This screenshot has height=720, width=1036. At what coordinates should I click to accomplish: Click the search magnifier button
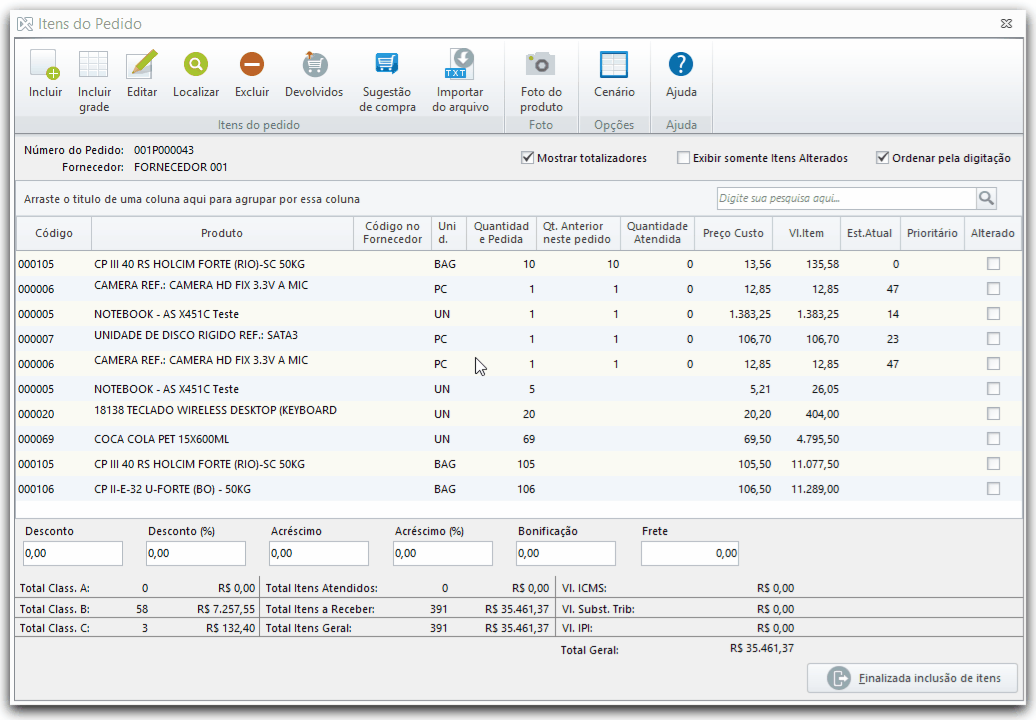[986, 198]
